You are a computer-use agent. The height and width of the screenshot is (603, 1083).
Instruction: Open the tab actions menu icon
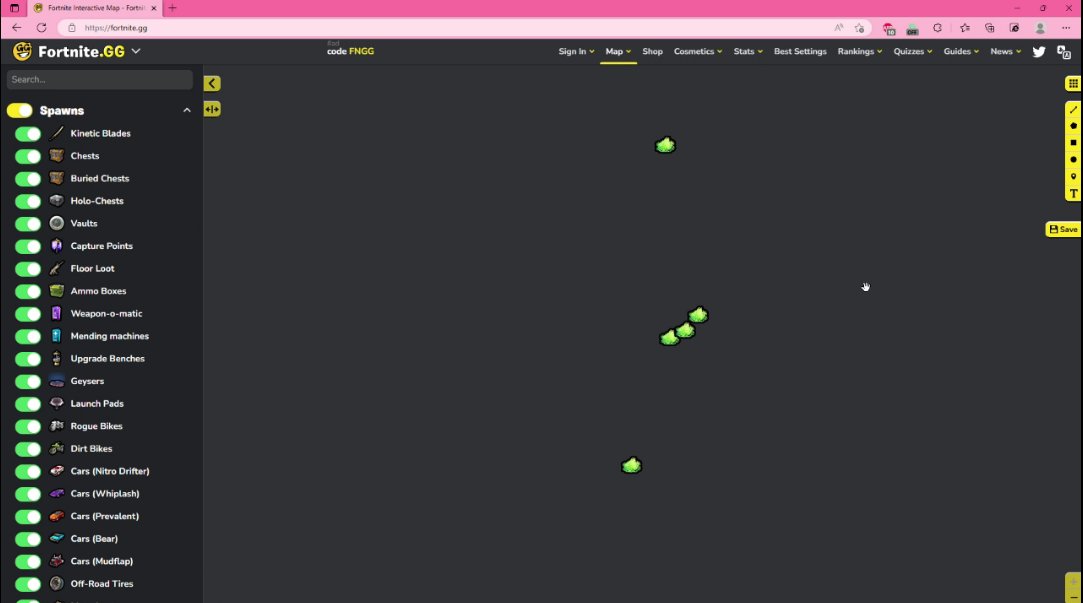(x=15, y=8)
